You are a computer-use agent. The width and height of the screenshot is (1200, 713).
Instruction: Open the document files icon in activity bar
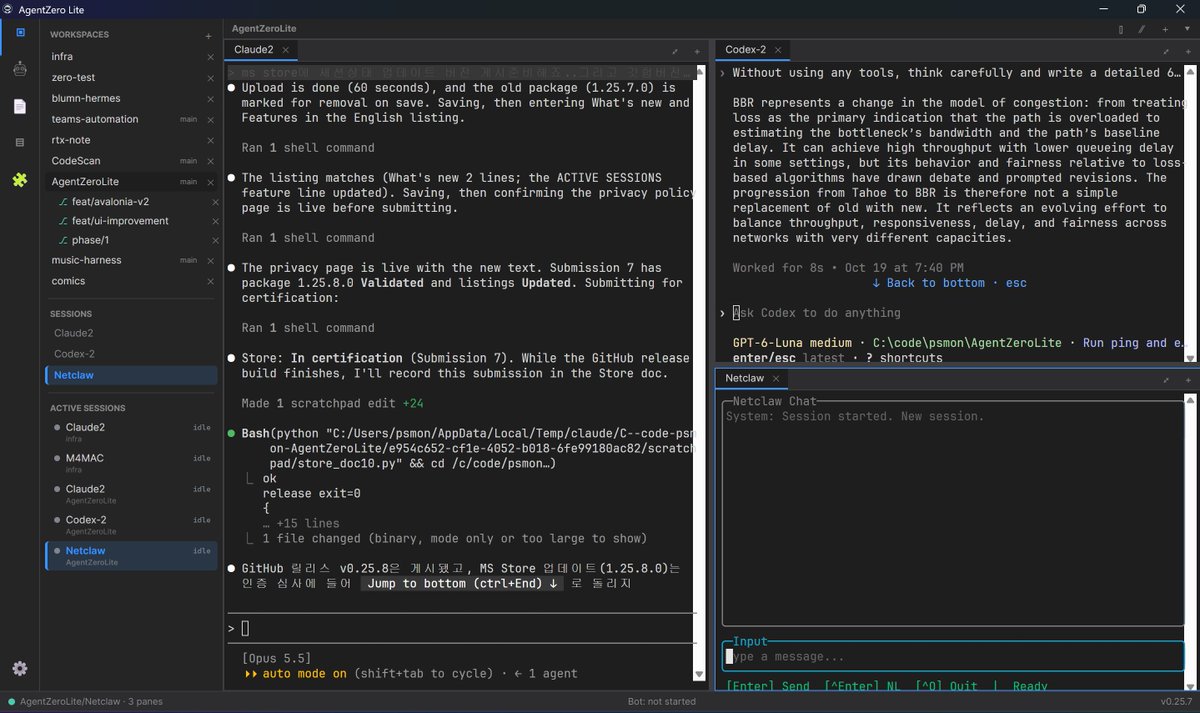coord(20,106)
